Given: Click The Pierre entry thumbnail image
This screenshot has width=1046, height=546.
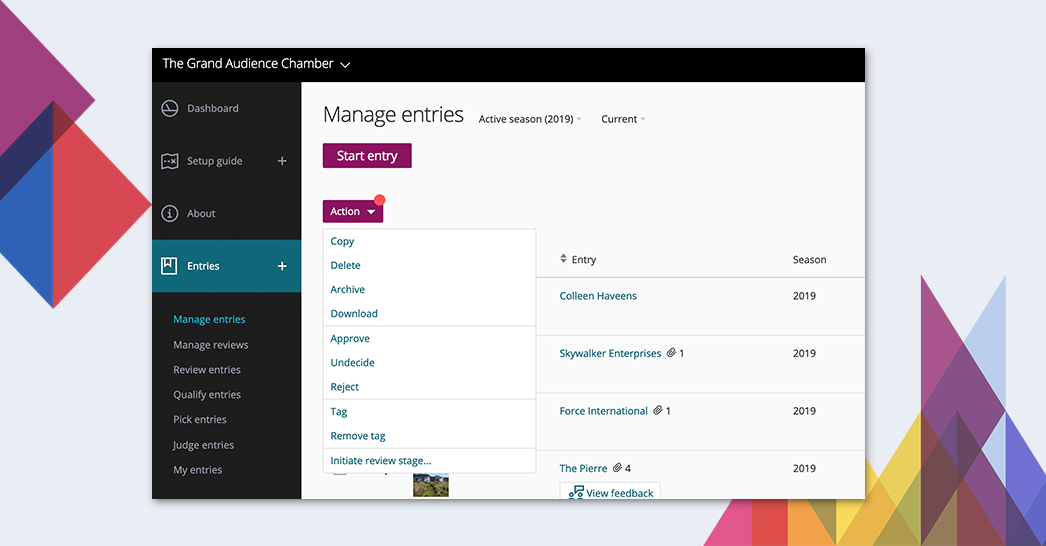Looking at the screenshot, I should (x=431, y=485).
